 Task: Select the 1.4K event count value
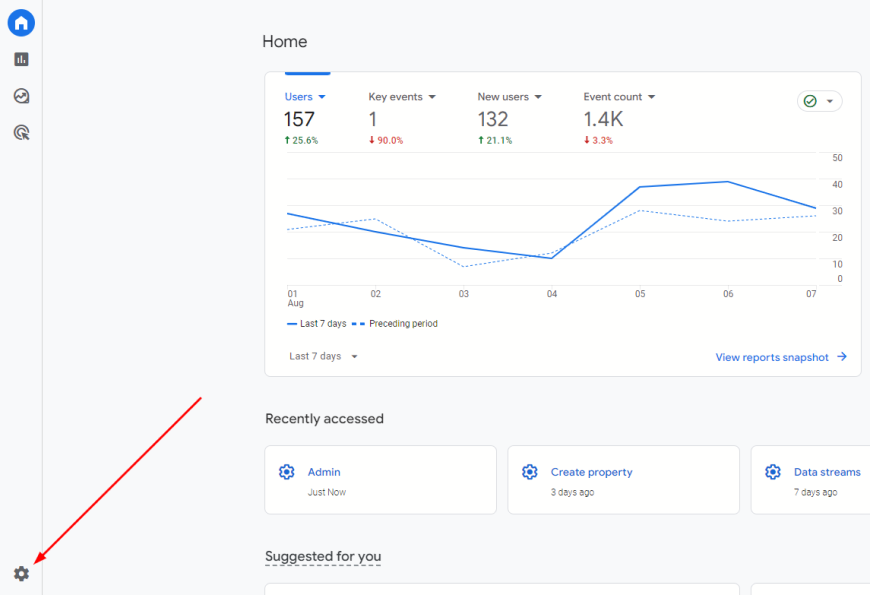pyautogui.click(x=603, y=119)
